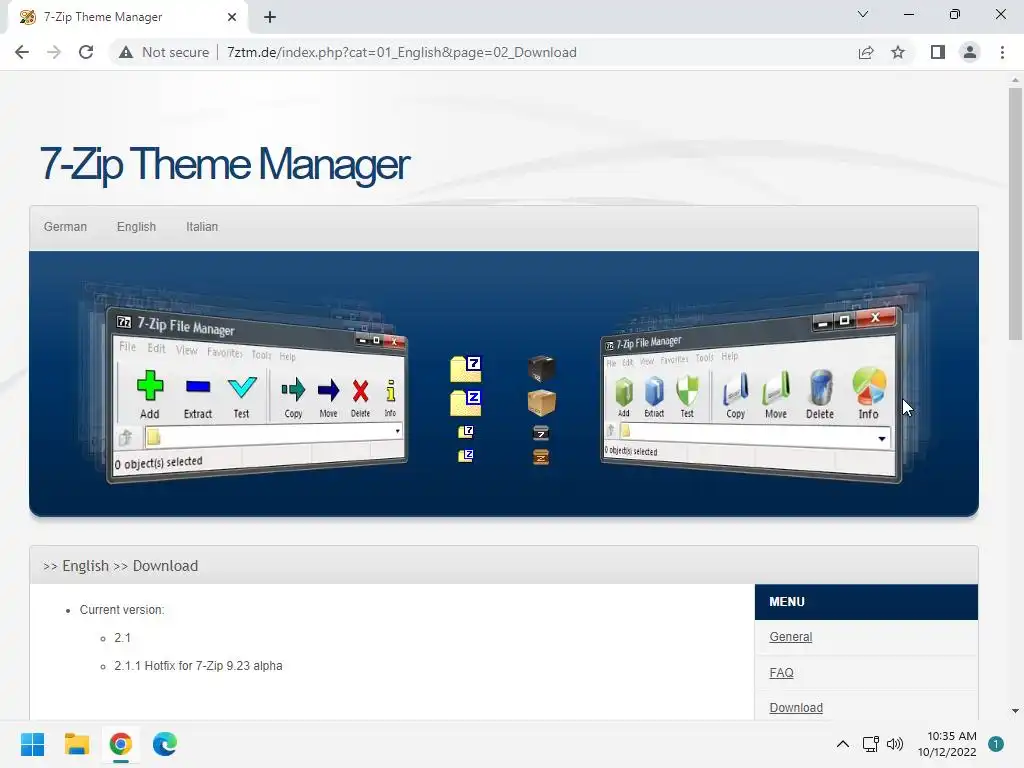Click the green Add plus icon in banner
The width and height of the screenshot is (1024, 768).
[x=150, y=386]
